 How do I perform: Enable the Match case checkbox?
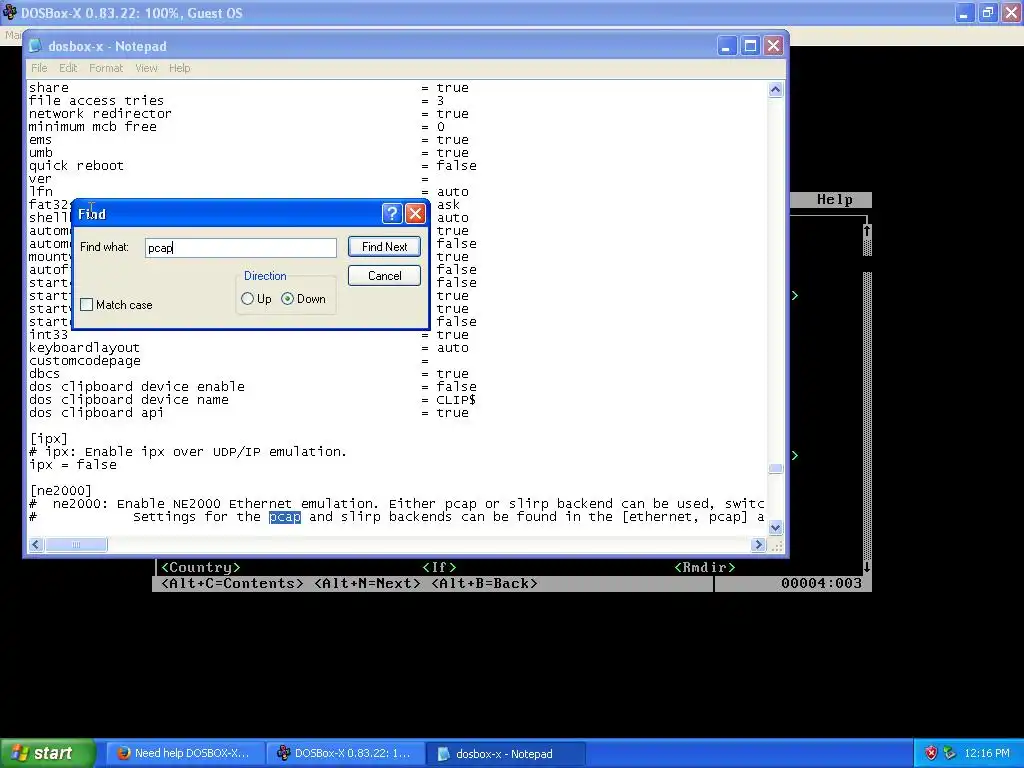point(86,305)
